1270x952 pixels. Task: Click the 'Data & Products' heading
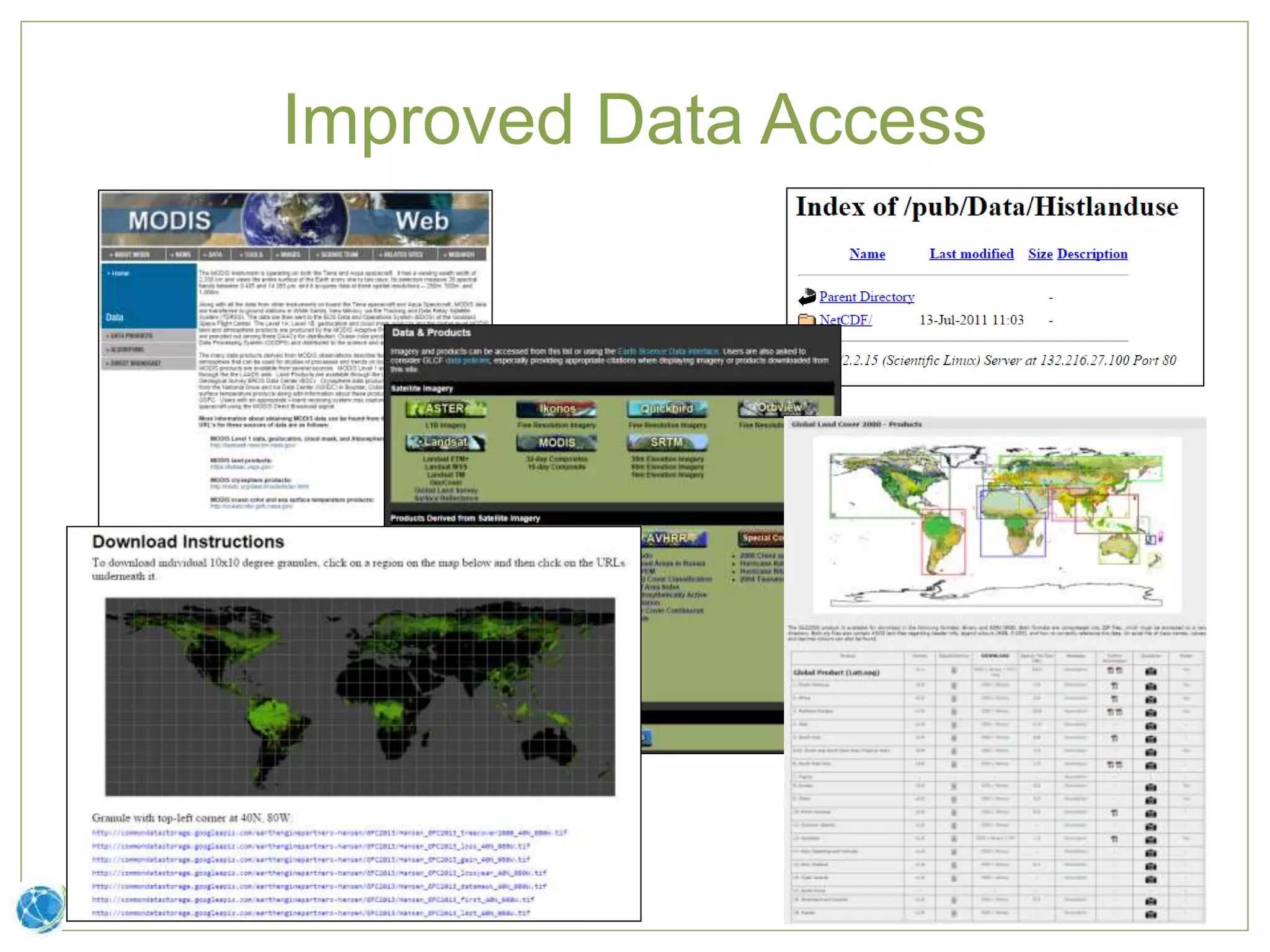431,333
